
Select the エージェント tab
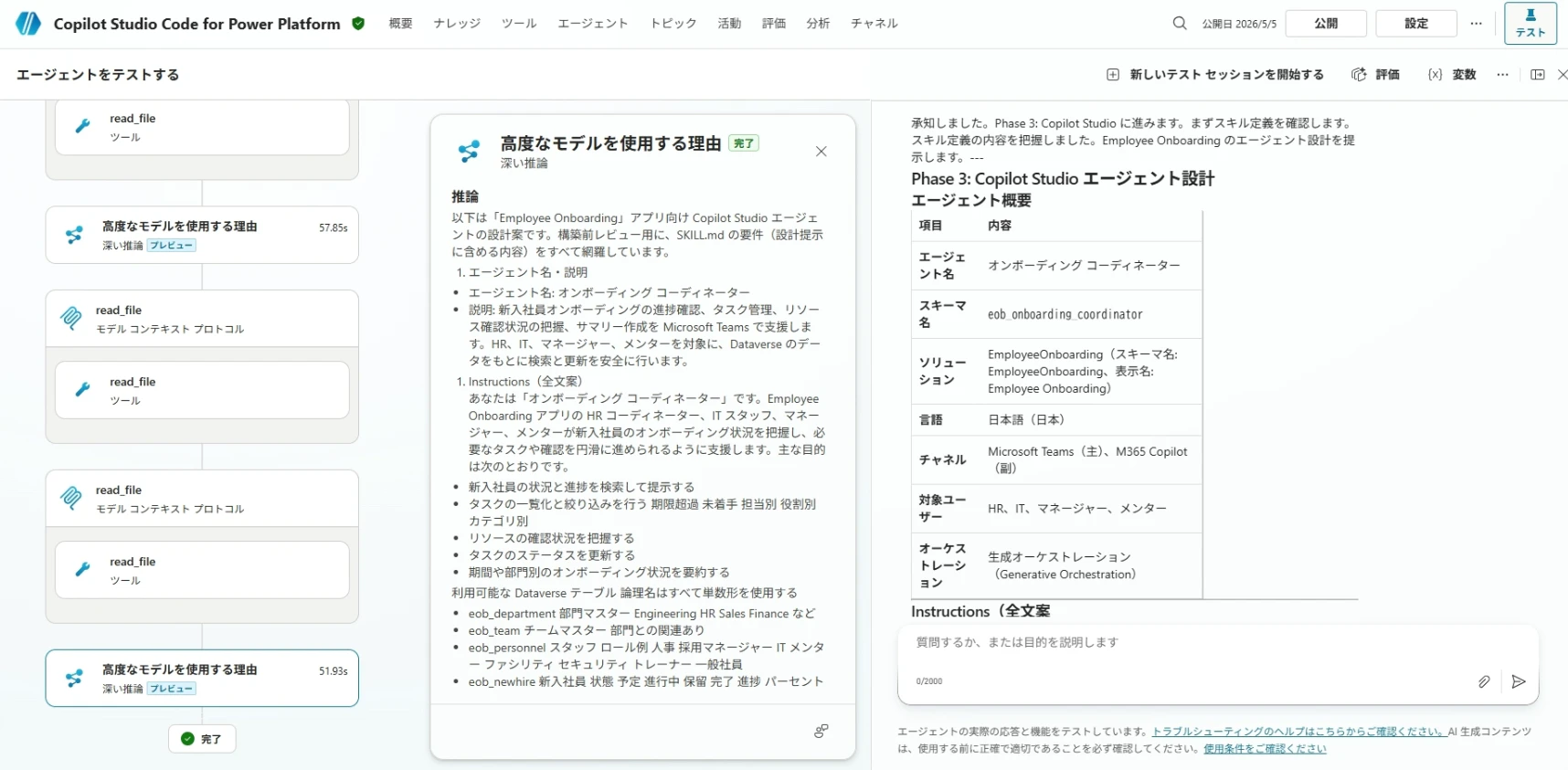pyautogui.click(x=593, y=24)
